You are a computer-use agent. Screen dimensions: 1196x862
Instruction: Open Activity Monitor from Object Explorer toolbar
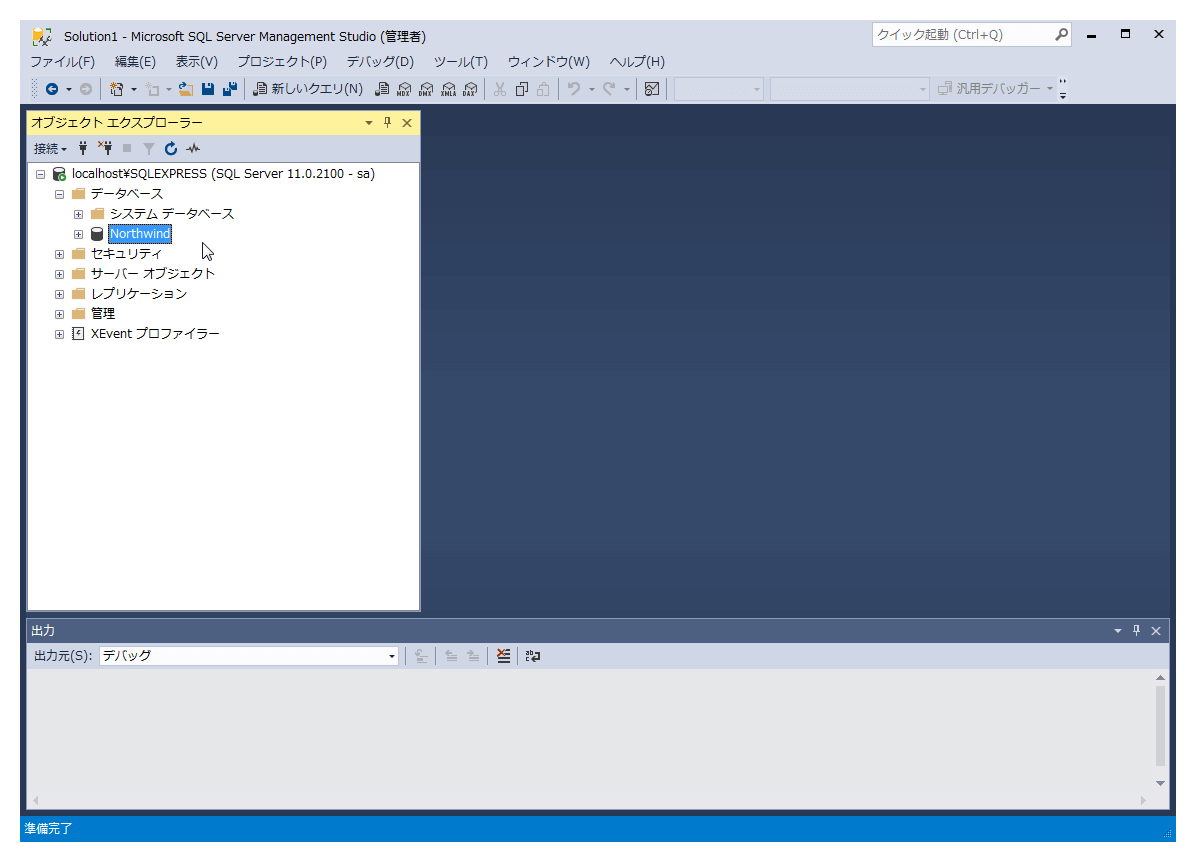tap(193, 149)
